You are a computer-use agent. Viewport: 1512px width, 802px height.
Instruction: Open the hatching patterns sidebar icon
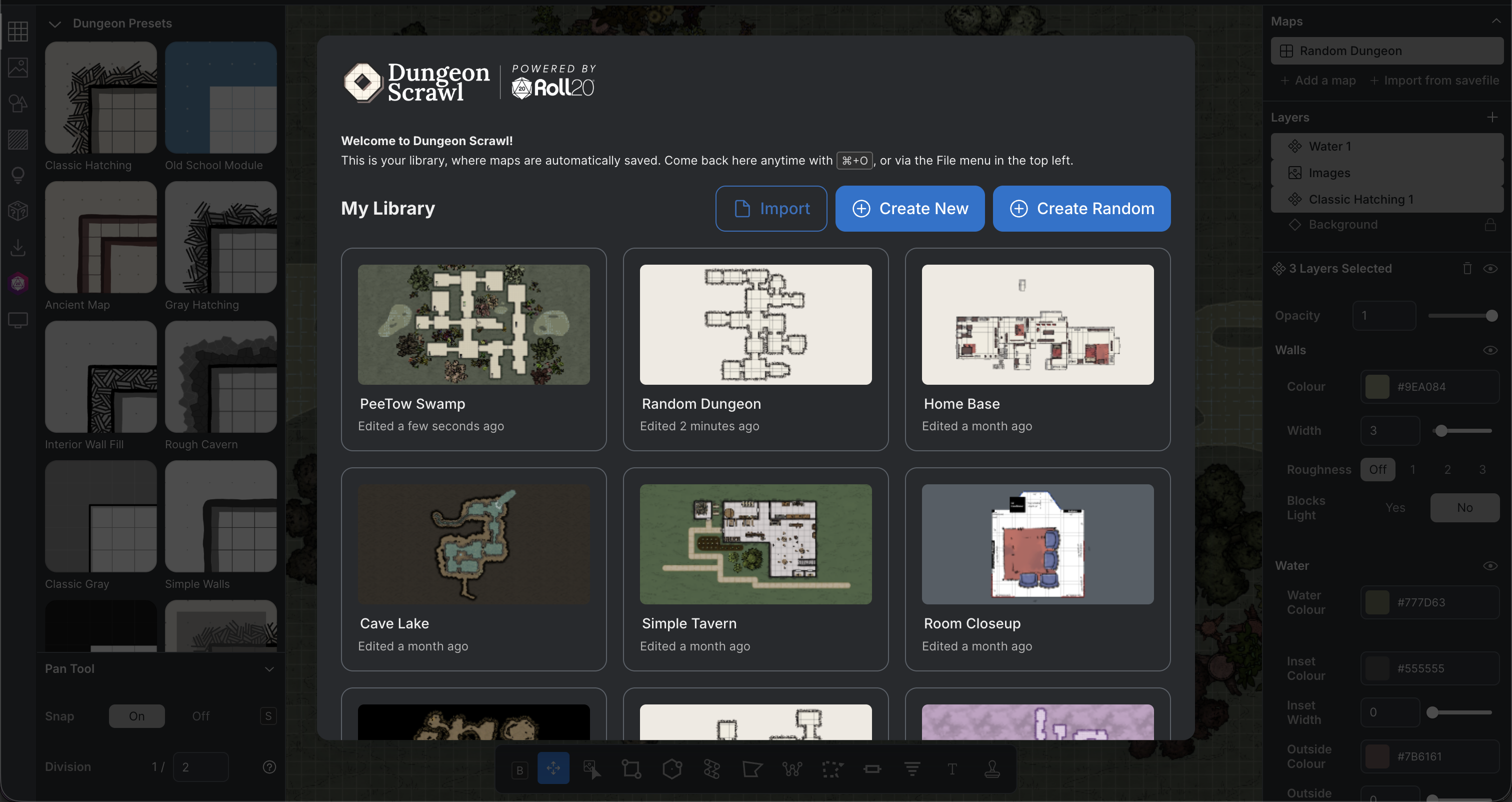click(18, 140)
